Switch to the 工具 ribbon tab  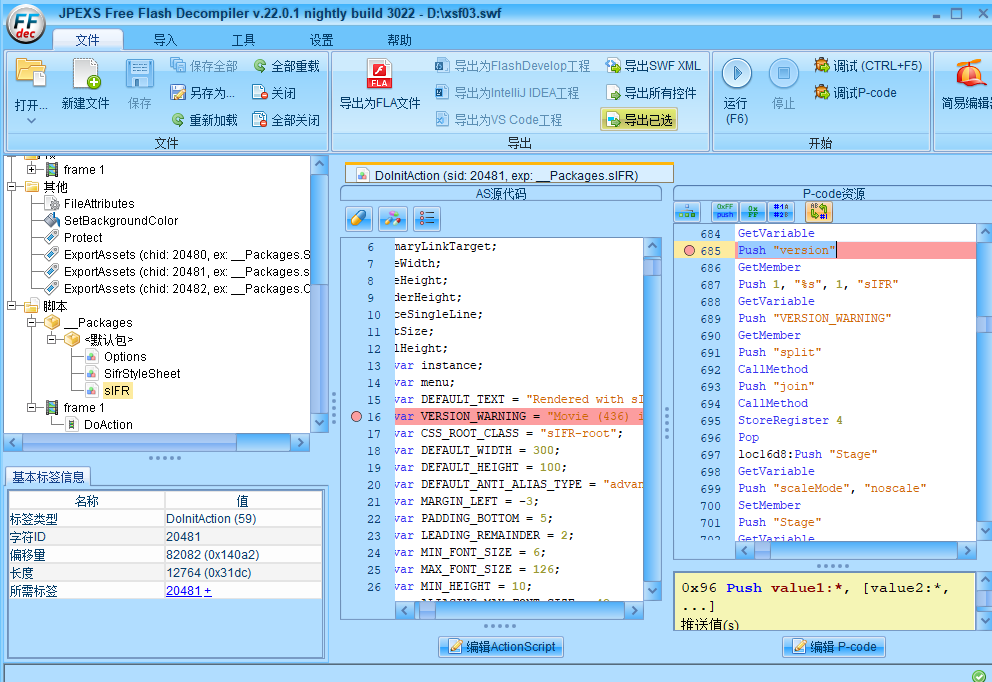243,40
